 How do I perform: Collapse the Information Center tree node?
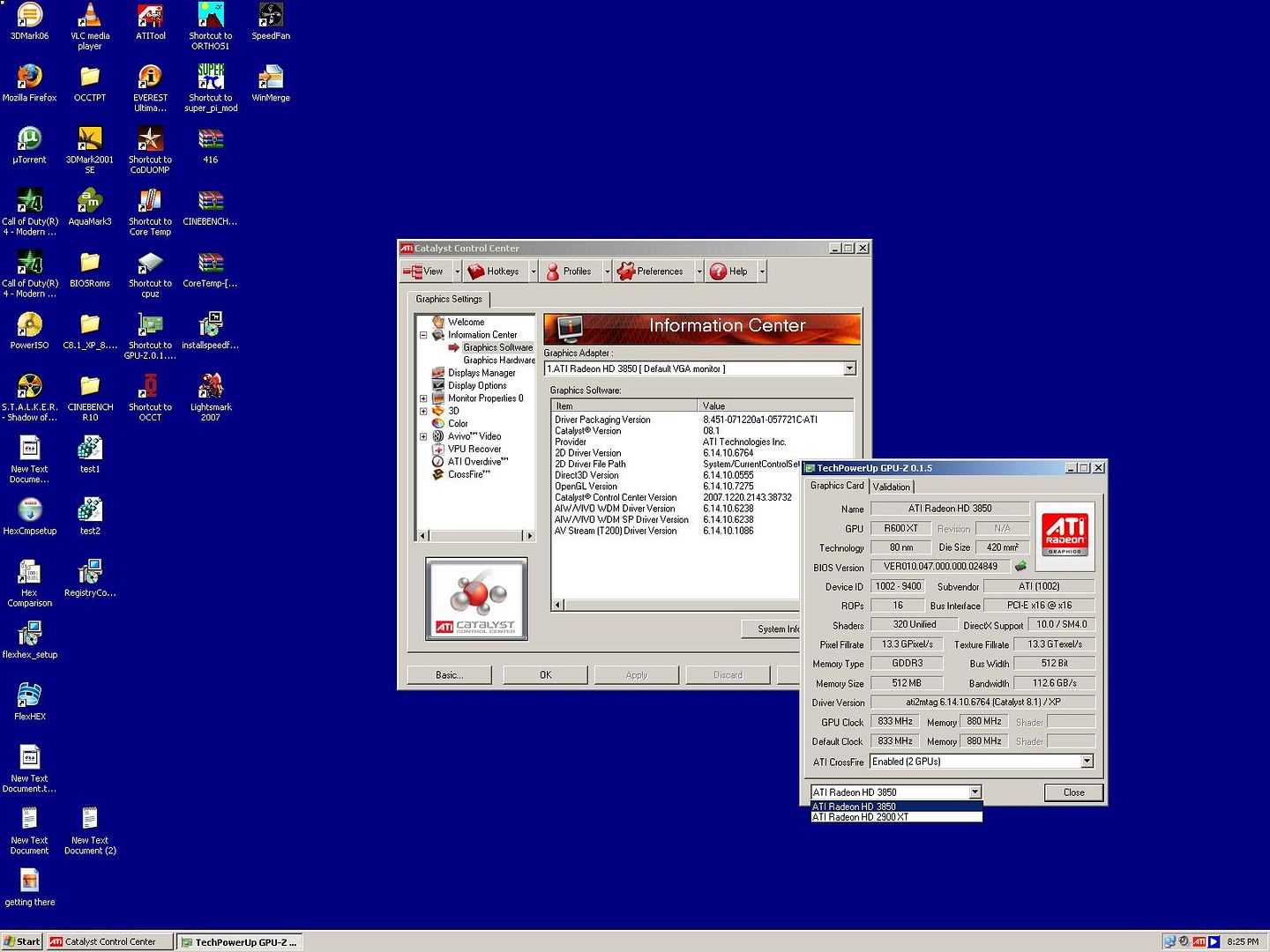coord(423,335)
